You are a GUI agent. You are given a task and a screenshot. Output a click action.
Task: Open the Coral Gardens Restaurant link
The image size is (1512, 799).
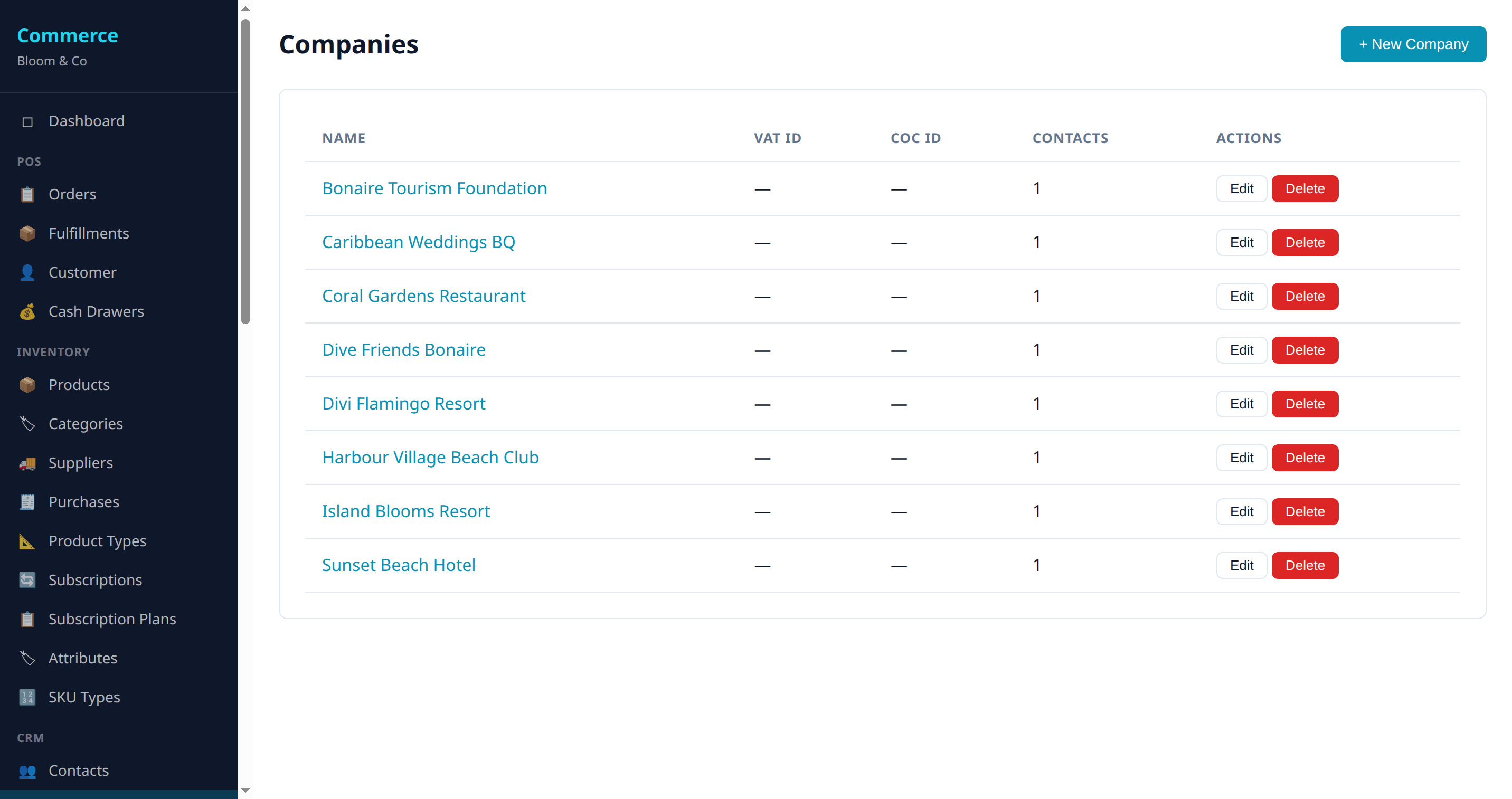(x=423, y=296)
